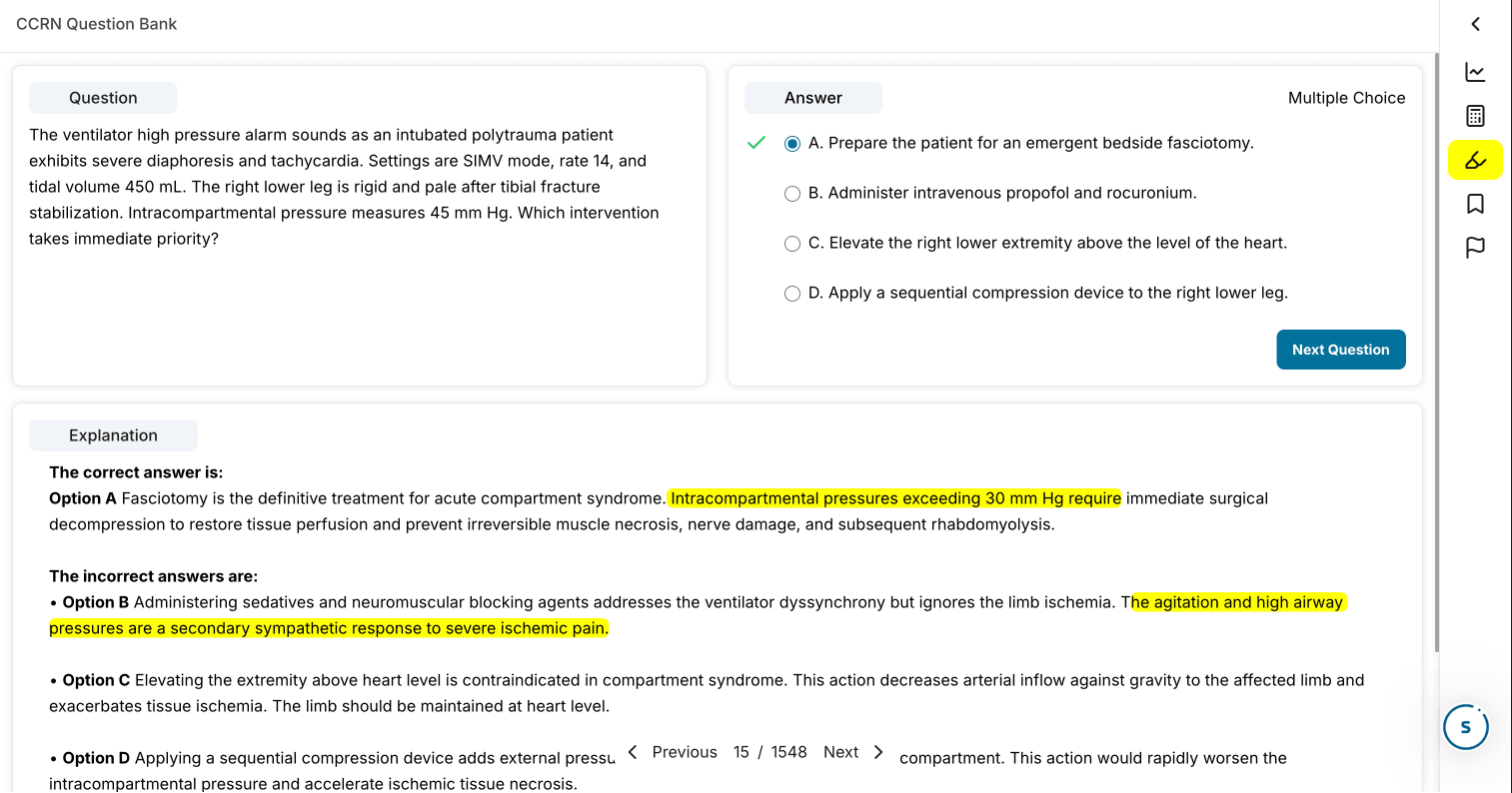Click the 15 / 1548 page counter
1512x793 pixels.
click(770, 751)
